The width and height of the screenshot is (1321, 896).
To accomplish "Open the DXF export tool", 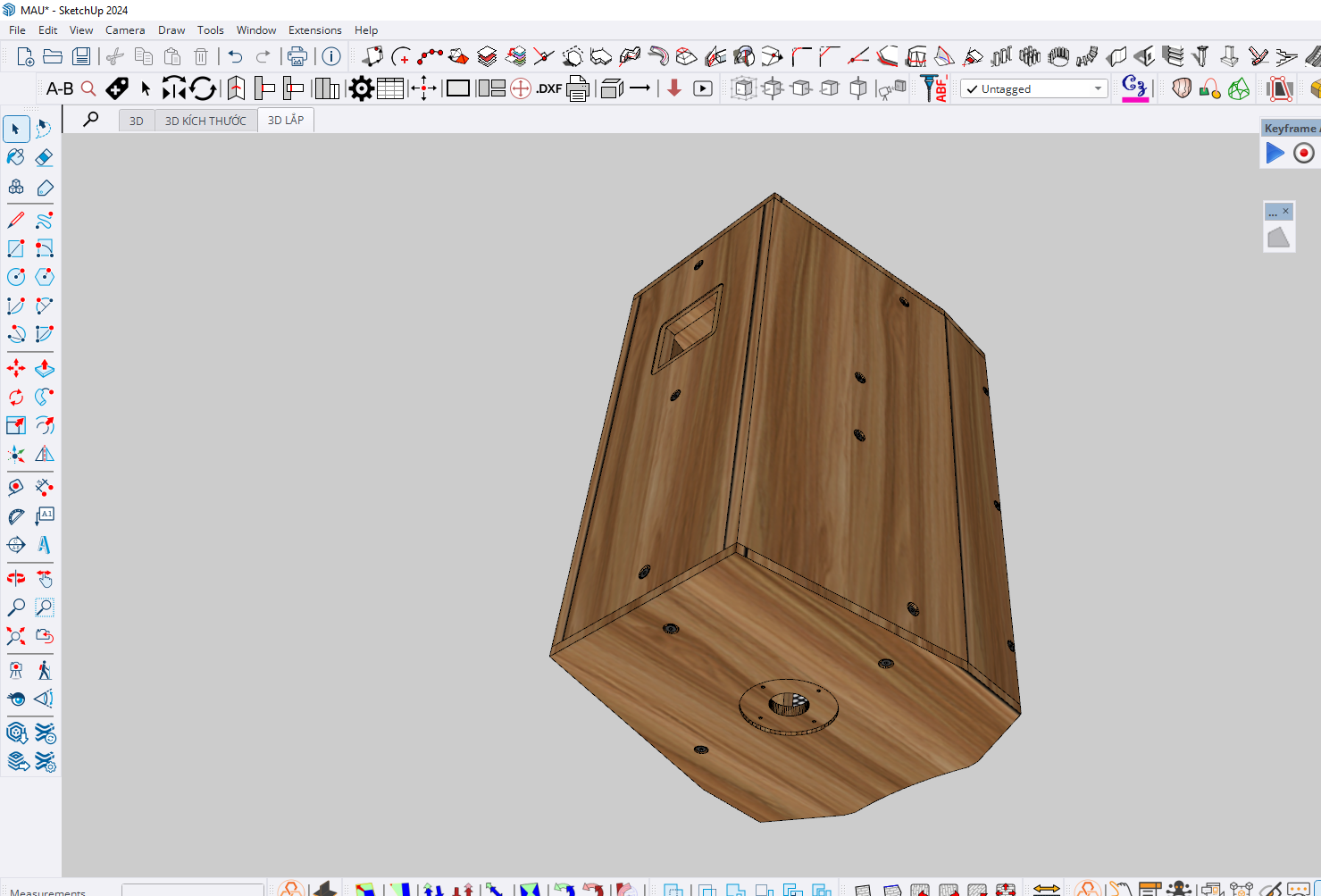I will point(548,88).
